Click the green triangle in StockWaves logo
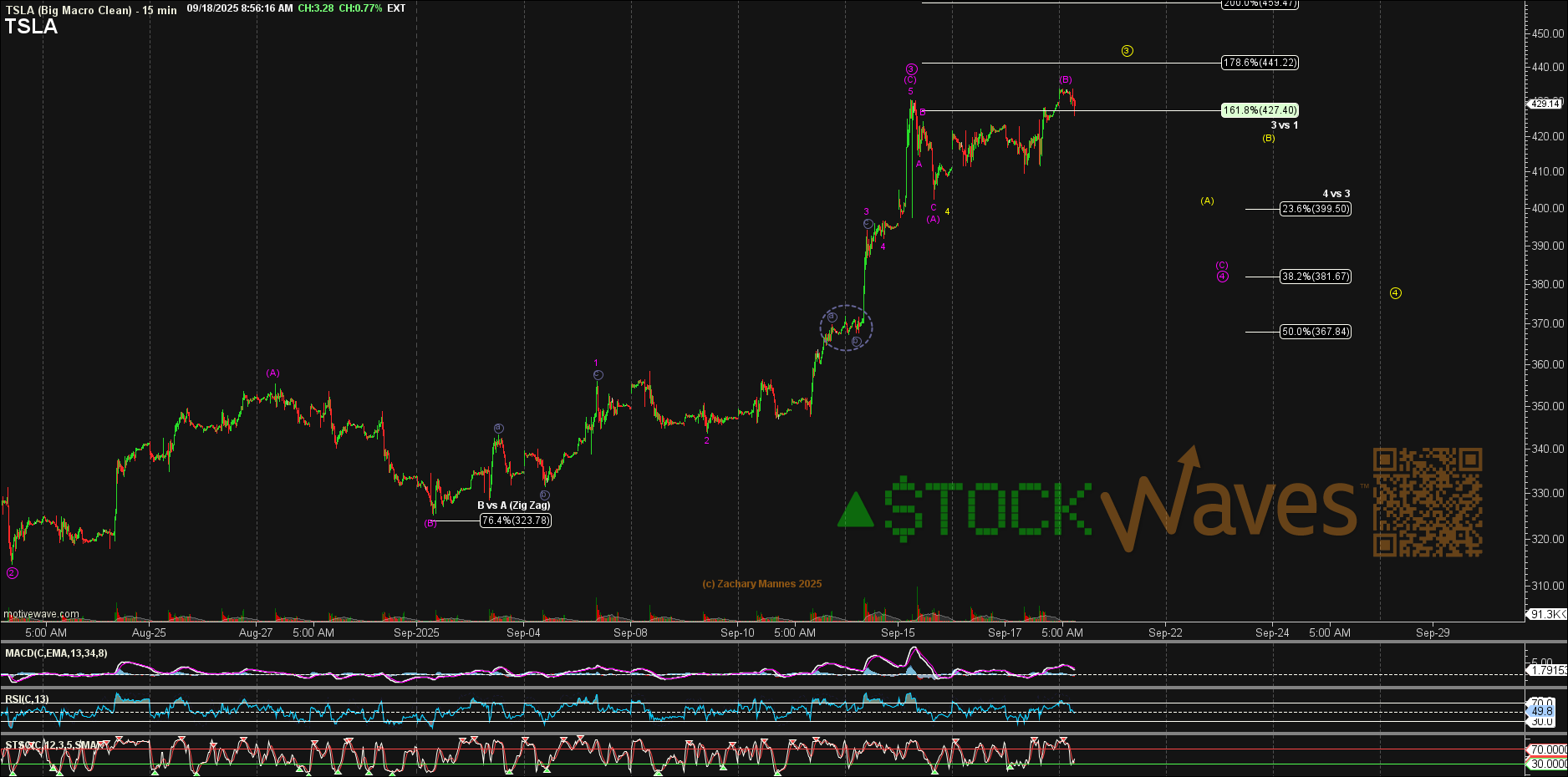This screenshot has width=1568, height=777. (855, 510)
